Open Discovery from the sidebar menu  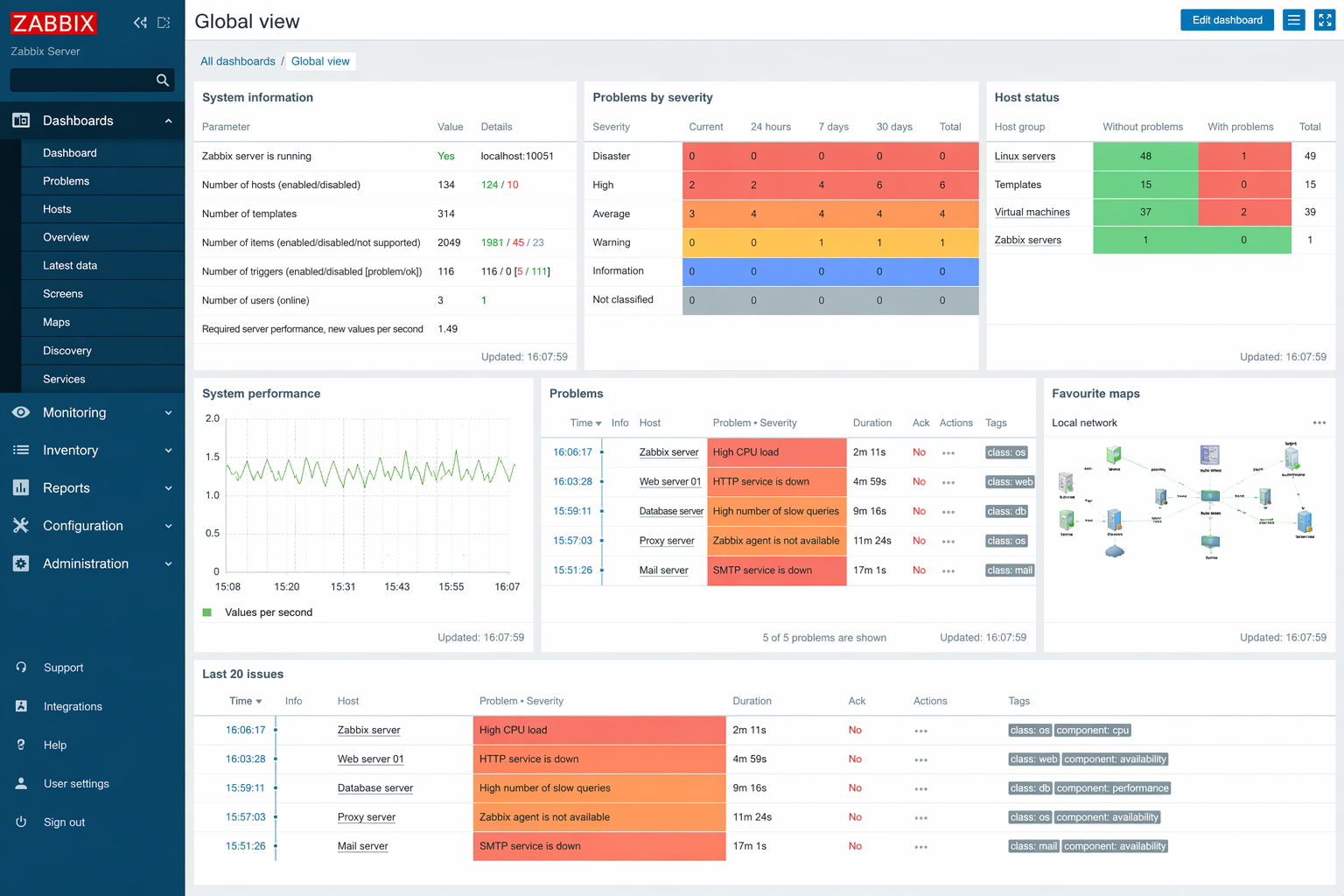[67, 351]
